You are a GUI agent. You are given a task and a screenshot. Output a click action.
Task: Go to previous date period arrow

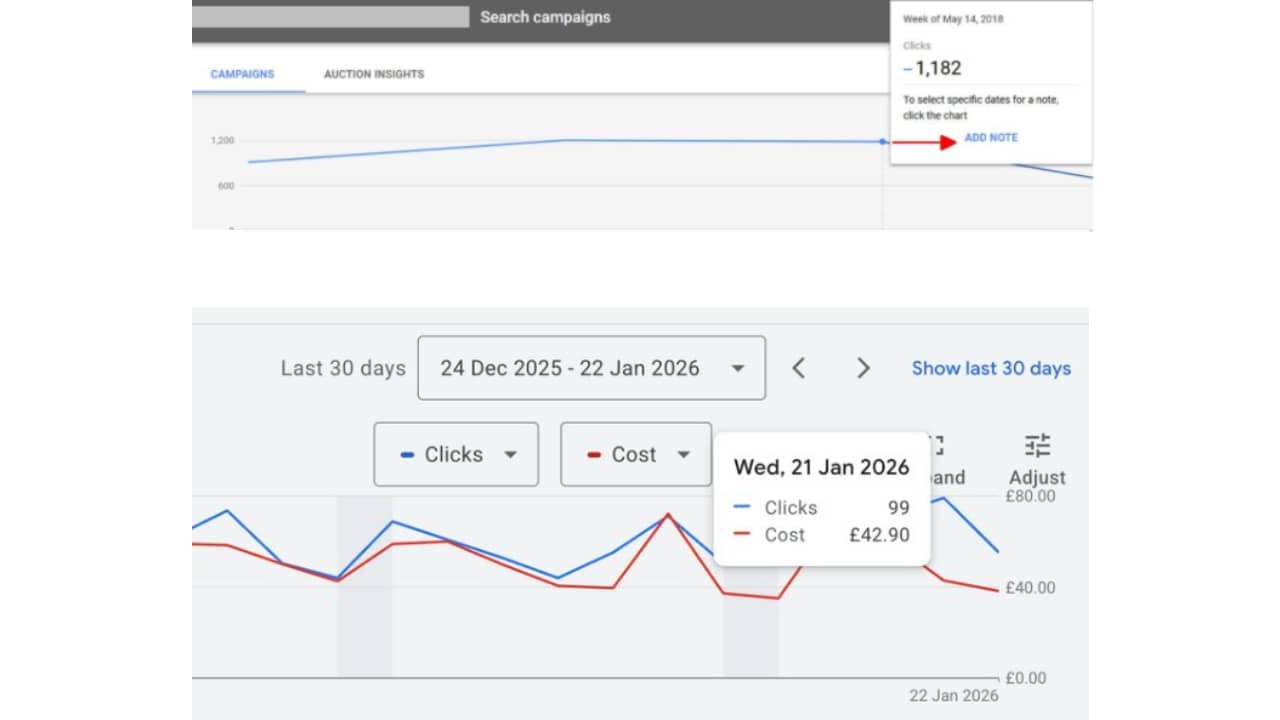(x=798, y=368)
